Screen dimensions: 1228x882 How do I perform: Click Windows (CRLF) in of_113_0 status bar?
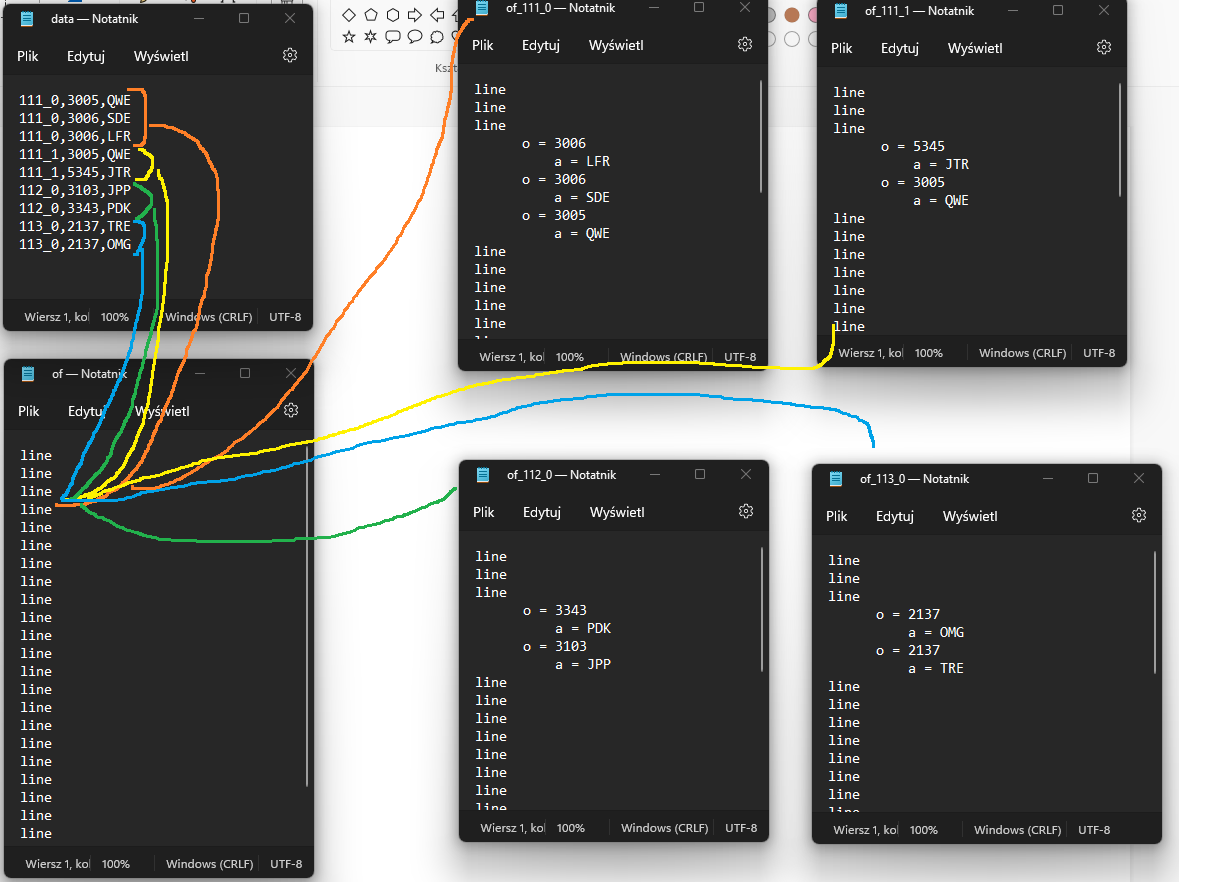(1018, 830)
